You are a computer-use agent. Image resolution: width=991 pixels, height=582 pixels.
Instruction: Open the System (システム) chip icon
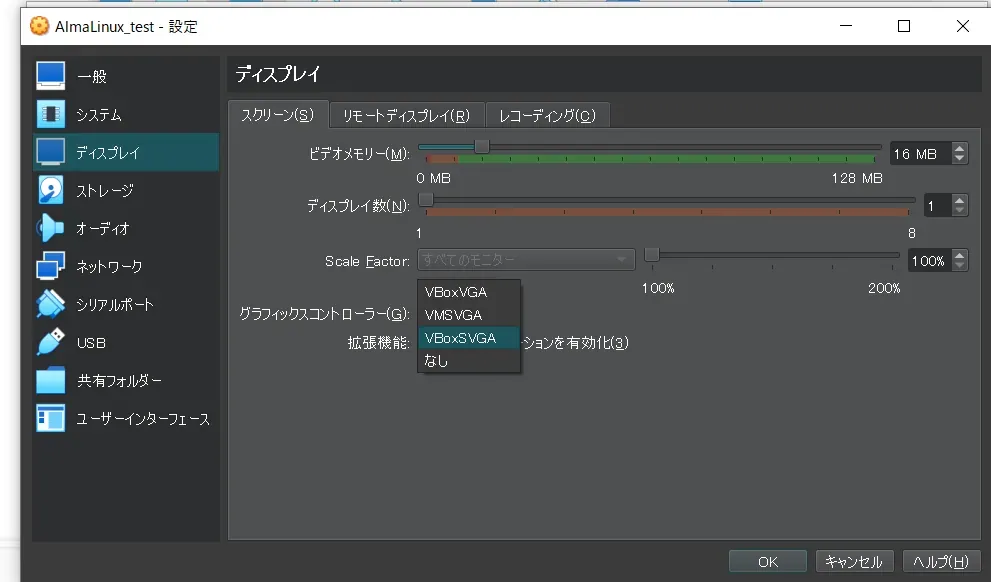click(51, 114)
